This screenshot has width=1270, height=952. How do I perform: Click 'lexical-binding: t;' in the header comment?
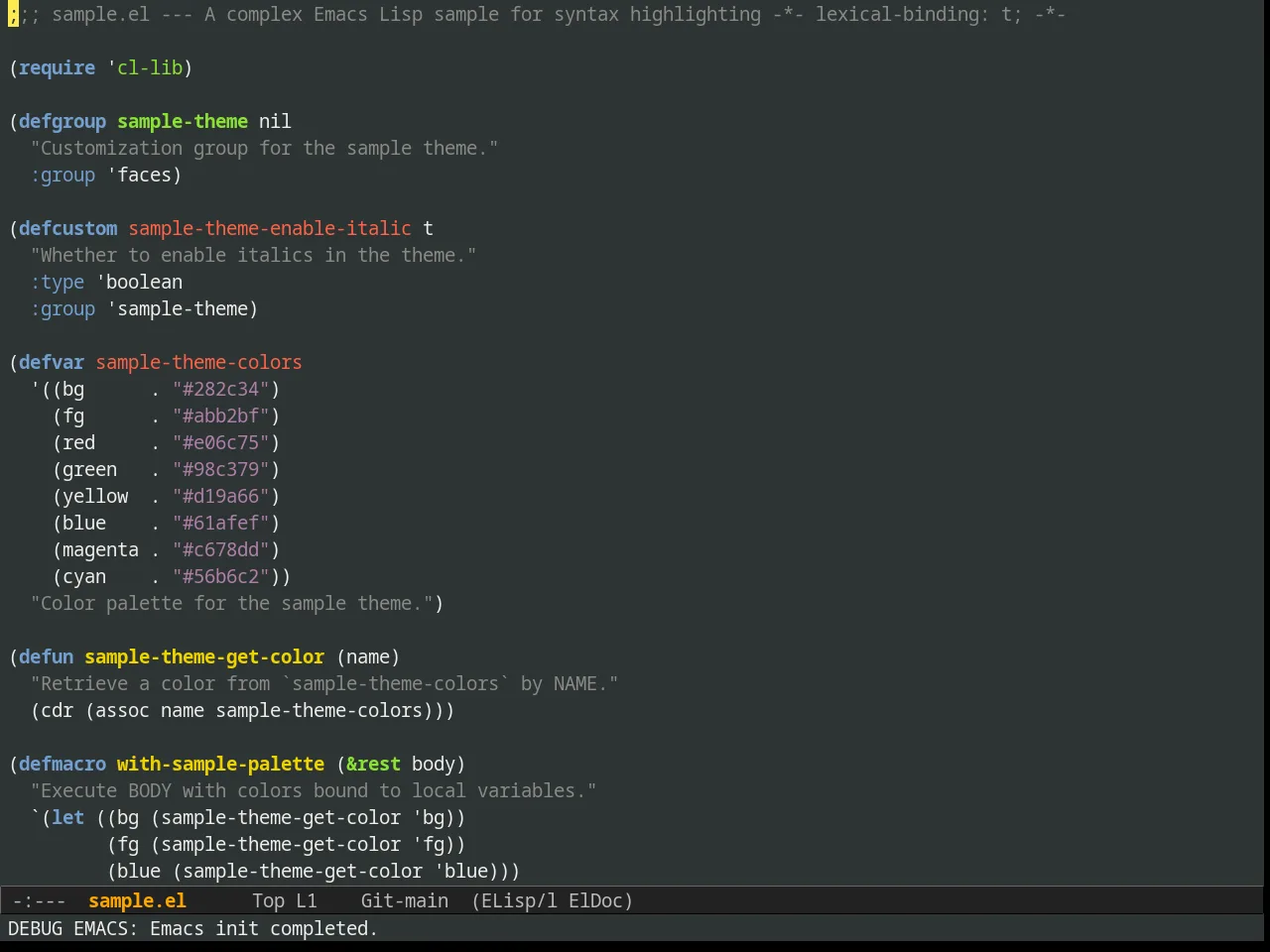click(919, 14)
